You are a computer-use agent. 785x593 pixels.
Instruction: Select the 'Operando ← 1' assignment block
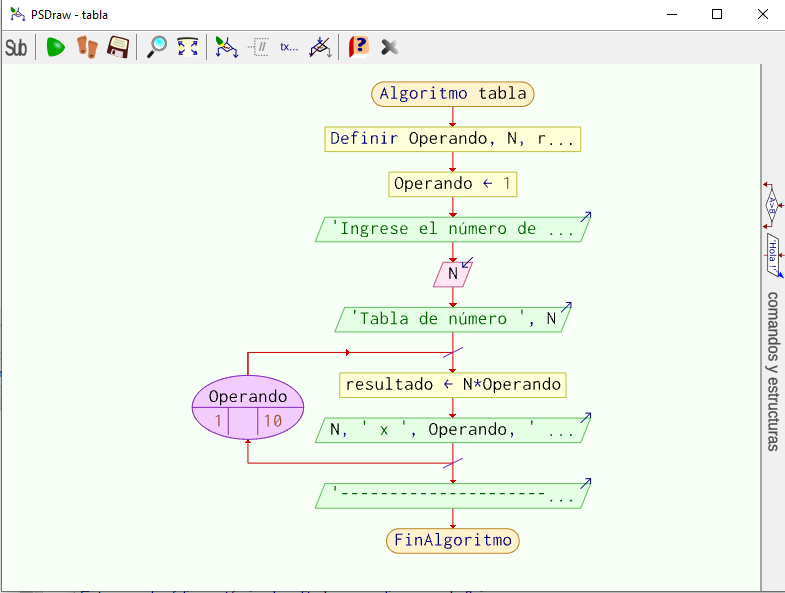tap(453, 184)
